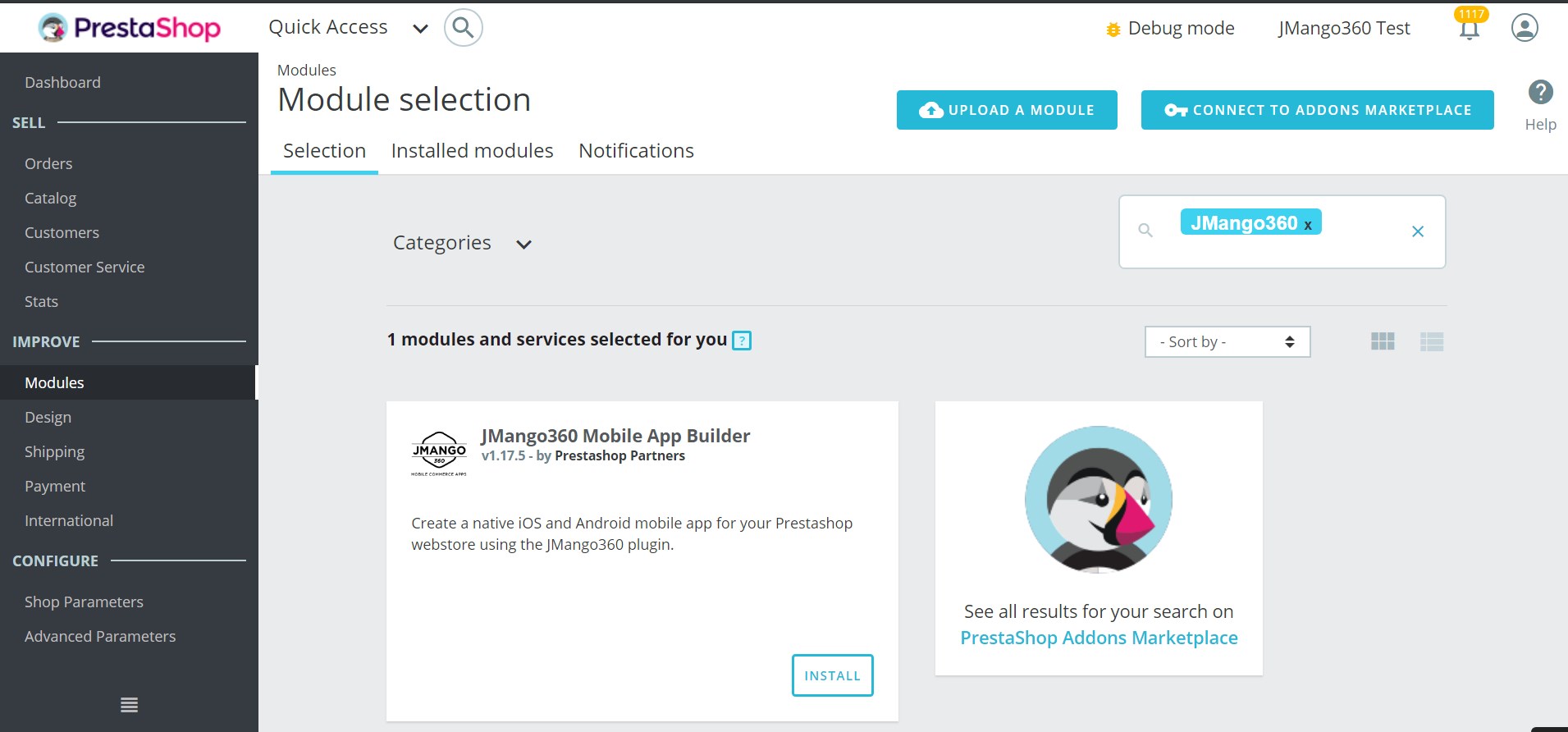Open Design menu item
Screen dimensions: 1568x732
coord(48,417)
